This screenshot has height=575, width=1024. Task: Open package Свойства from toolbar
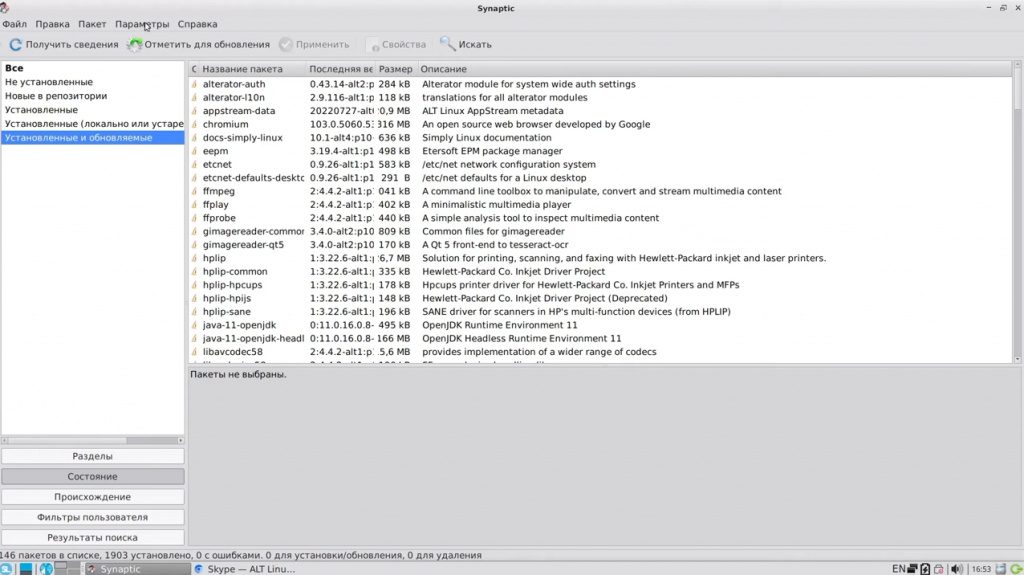(396, 44)
